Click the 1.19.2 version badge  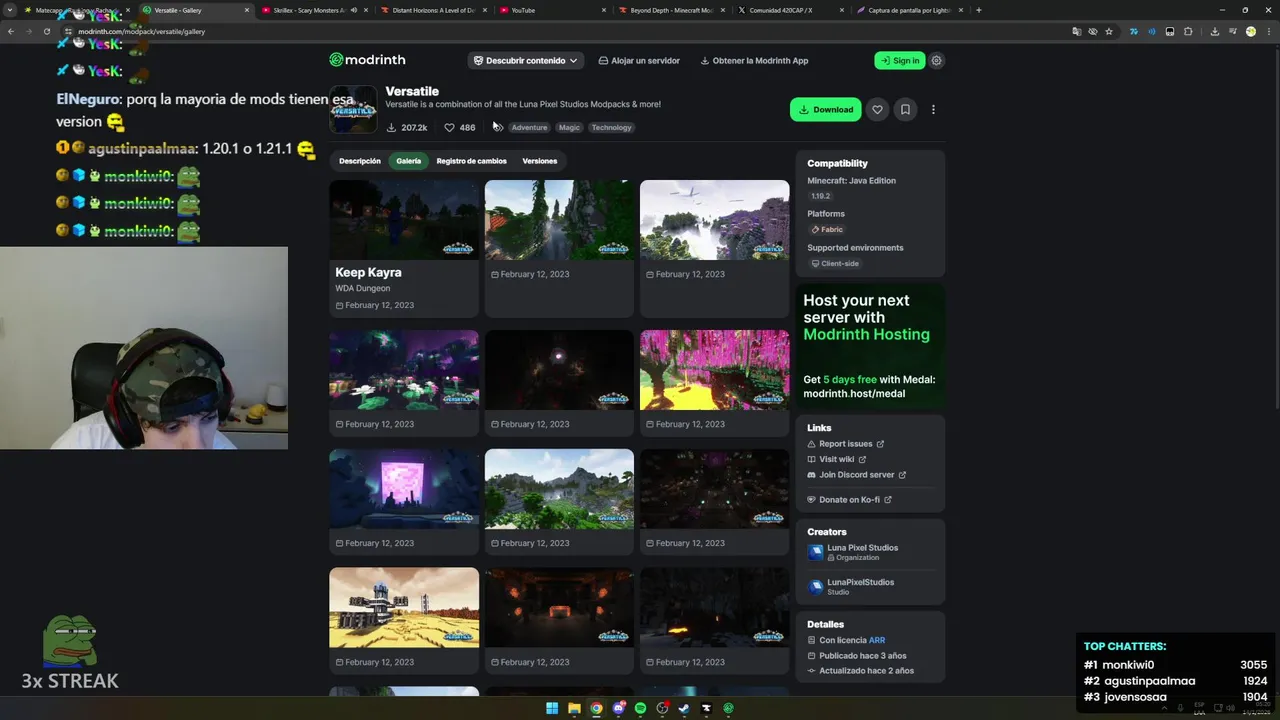821,197
